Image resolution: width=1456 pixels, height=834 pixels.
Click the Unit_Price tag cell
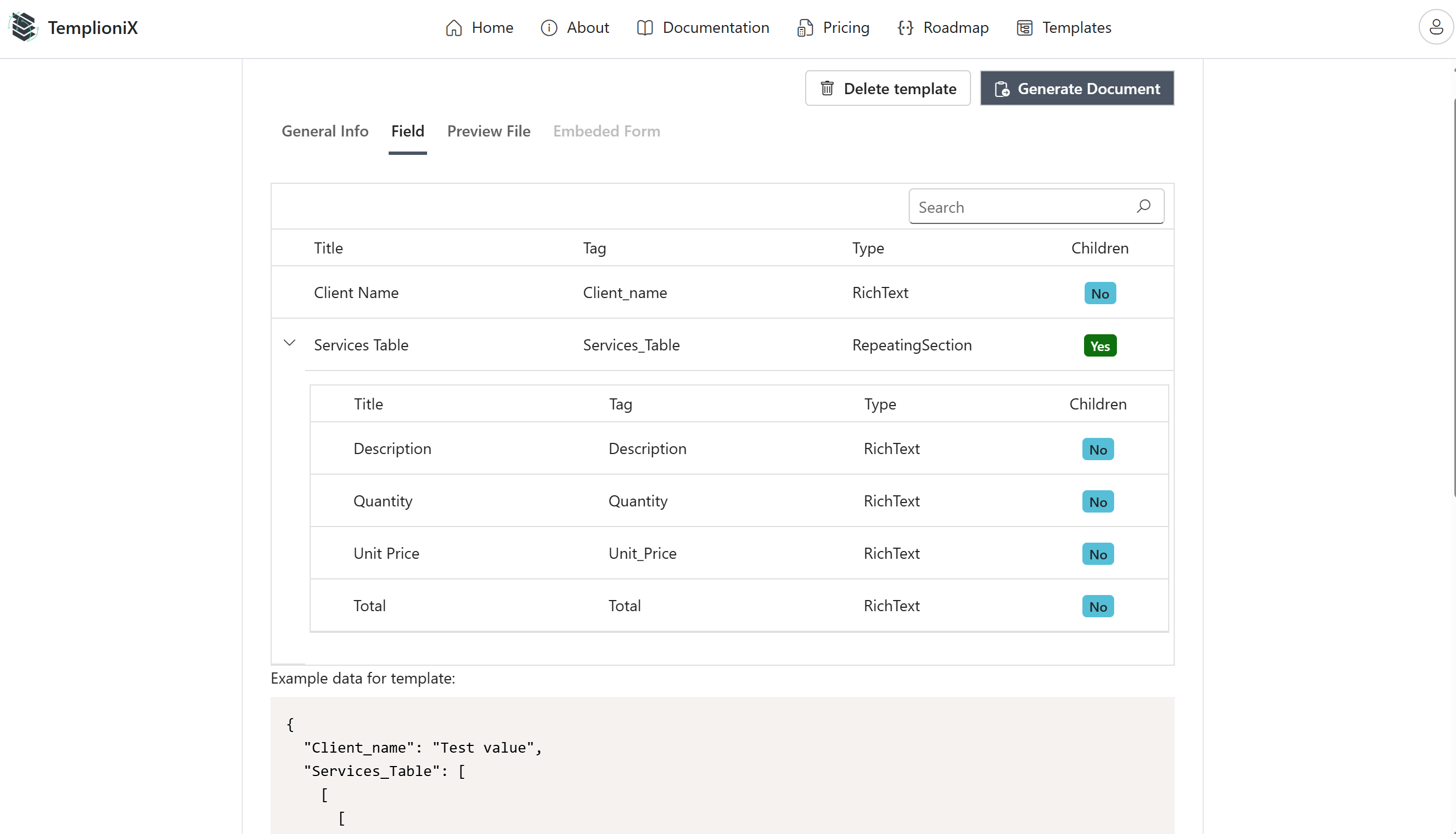click(642, 553)
